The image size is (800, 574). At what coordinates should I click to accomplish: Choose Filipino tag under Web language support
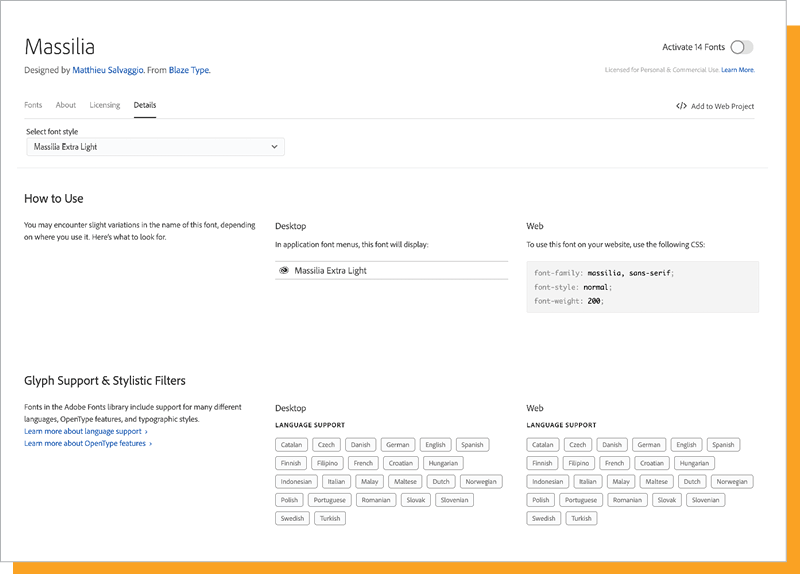pos(579,463)
